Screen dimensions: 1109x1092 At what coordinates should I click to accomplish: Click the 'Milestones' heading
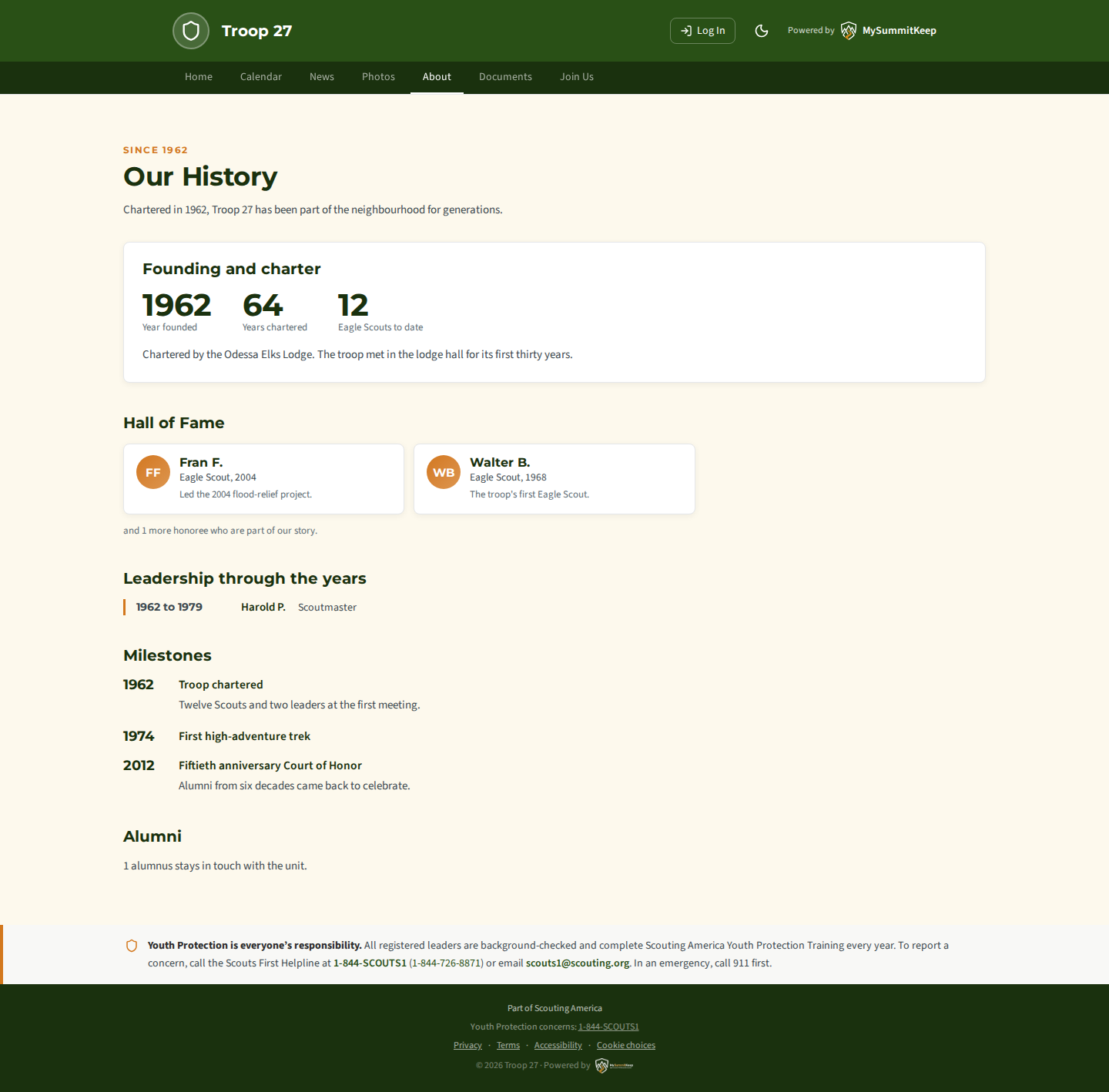(167, 655)
